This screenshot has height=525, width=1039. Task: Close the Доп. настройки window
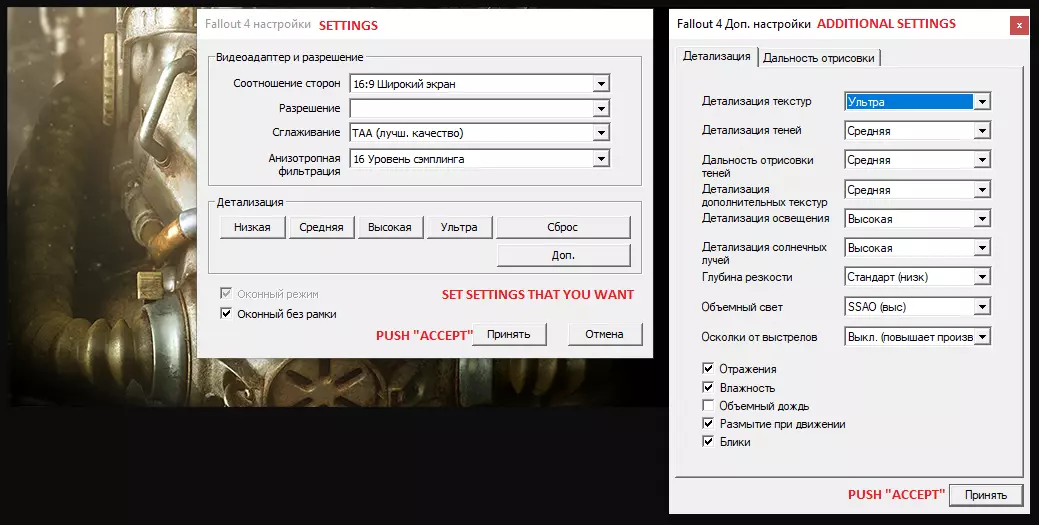coord(1019,25)
